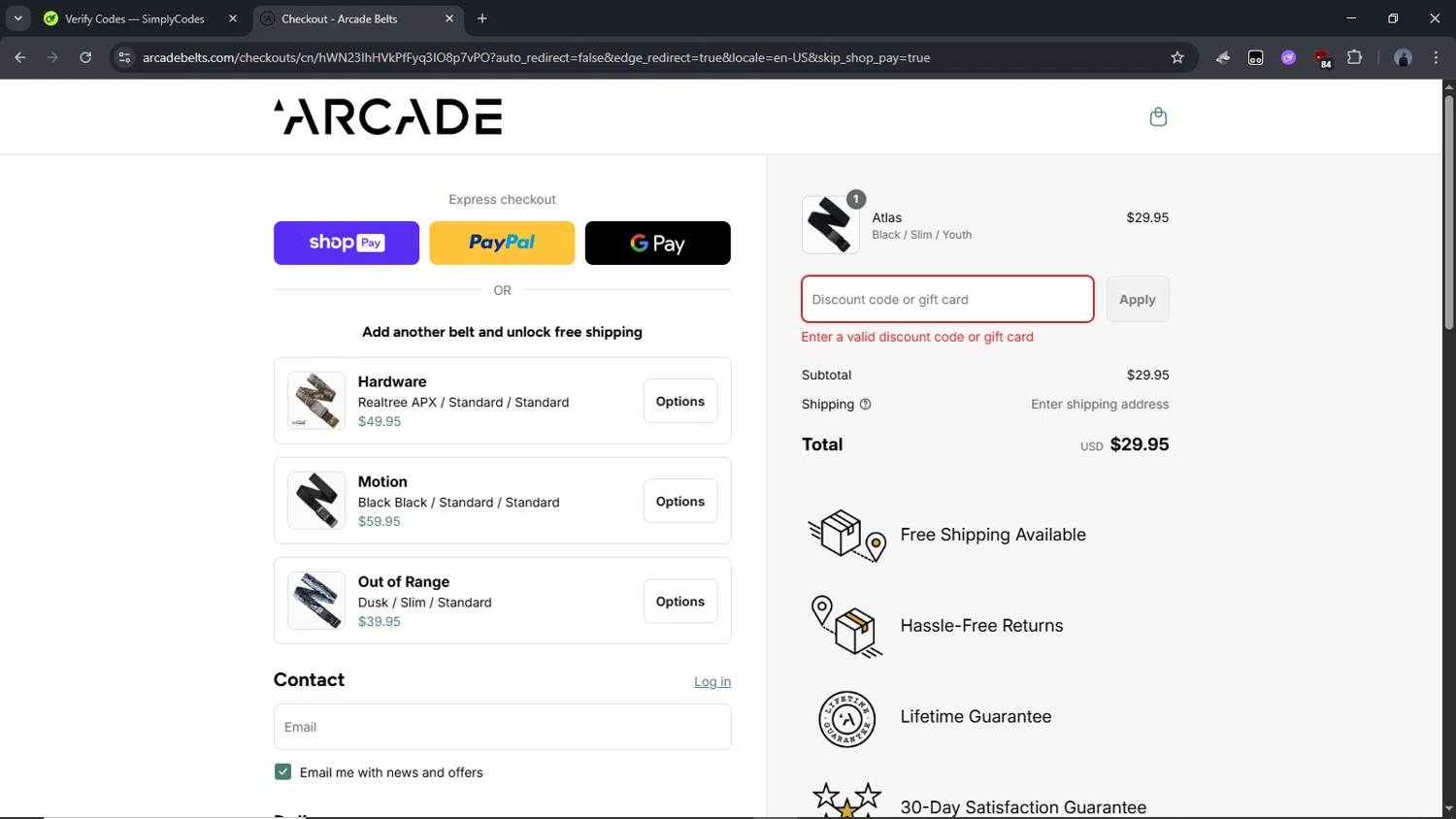1456x819 pixels.
Task: Focus the Email input field
Action: click(502, 727)
